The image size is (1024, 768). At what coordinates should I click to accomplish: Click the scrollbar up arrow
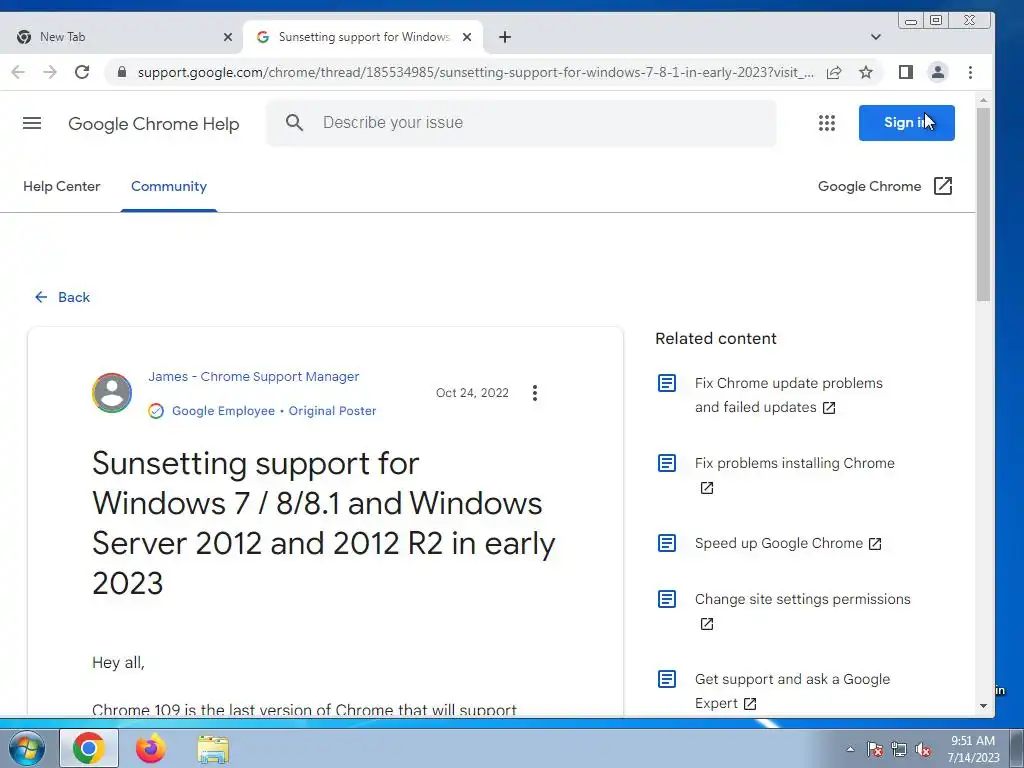click(x=984, y=101)
